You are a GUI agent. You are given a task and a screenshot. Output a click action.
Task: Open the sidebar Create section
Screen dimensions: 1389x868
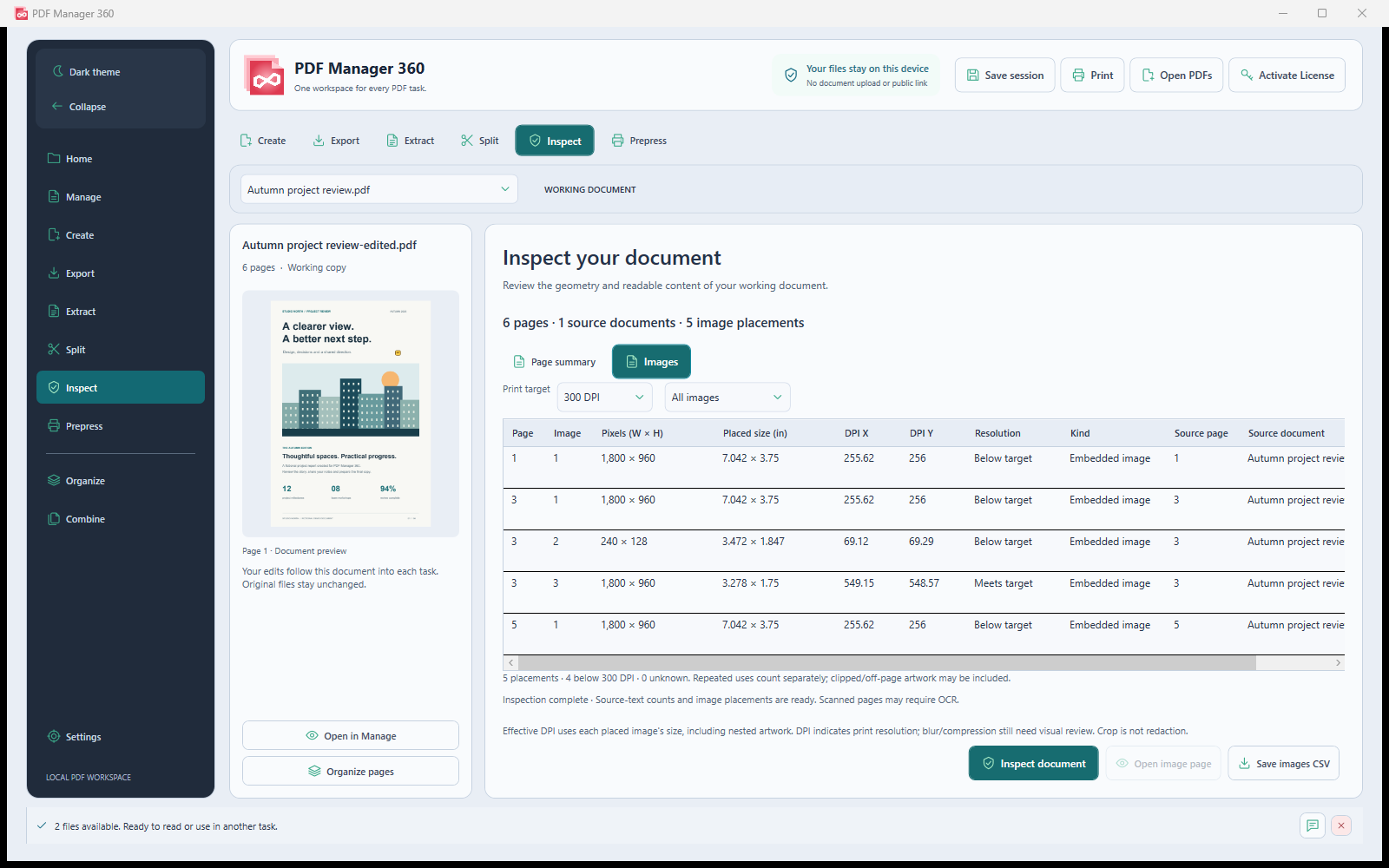[121, 235]
